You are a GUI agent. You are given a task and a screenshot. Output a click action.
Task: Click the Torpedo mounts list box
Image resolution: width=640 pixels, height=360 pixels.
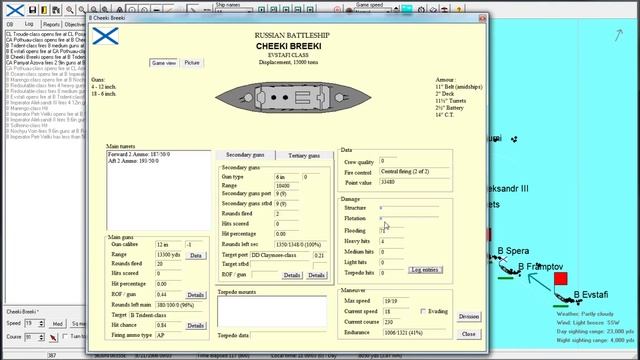click(x=272, y=312)
